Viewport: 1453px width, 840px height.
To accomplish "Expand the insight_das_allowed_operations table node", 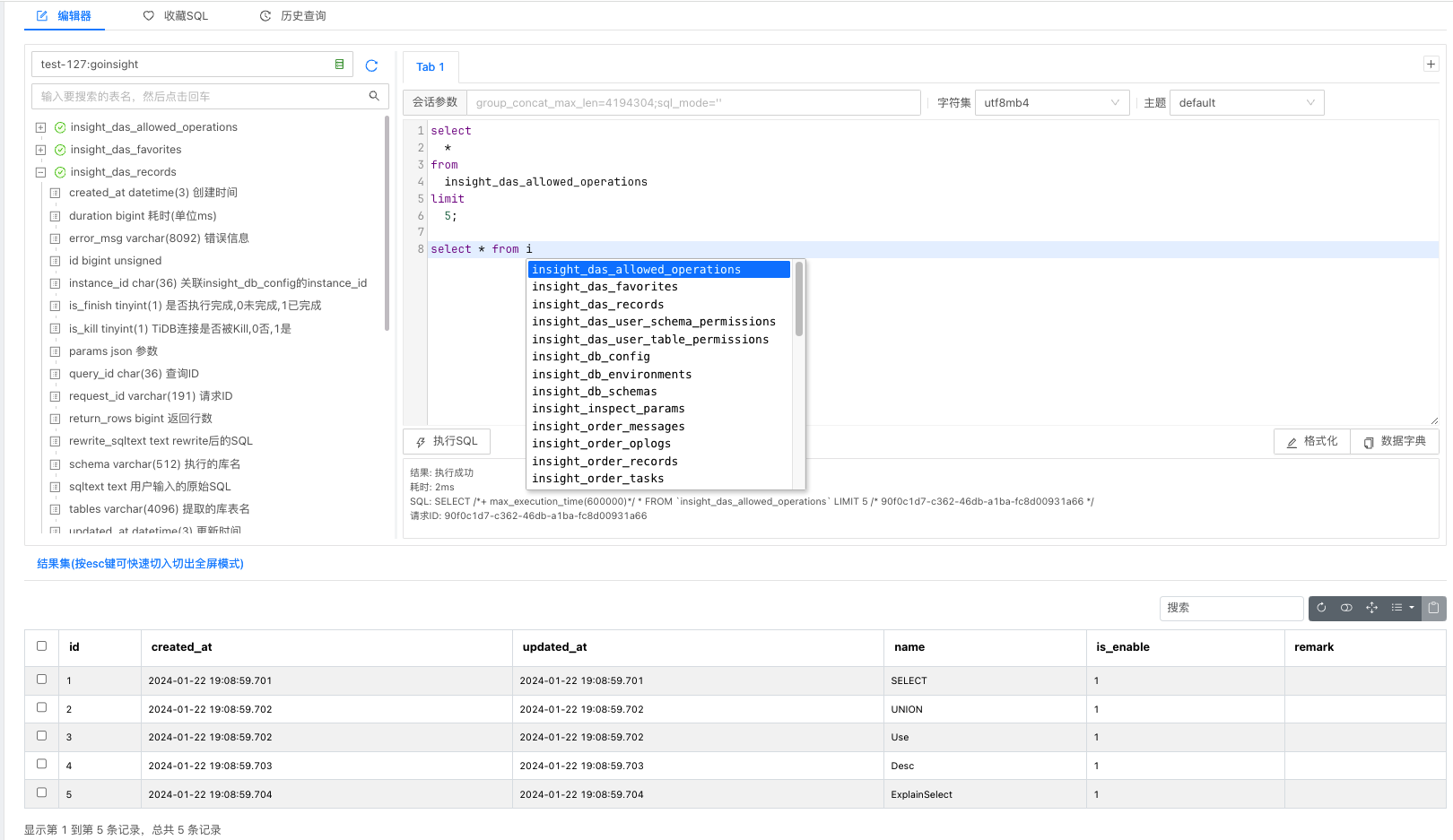I will 40,127.
